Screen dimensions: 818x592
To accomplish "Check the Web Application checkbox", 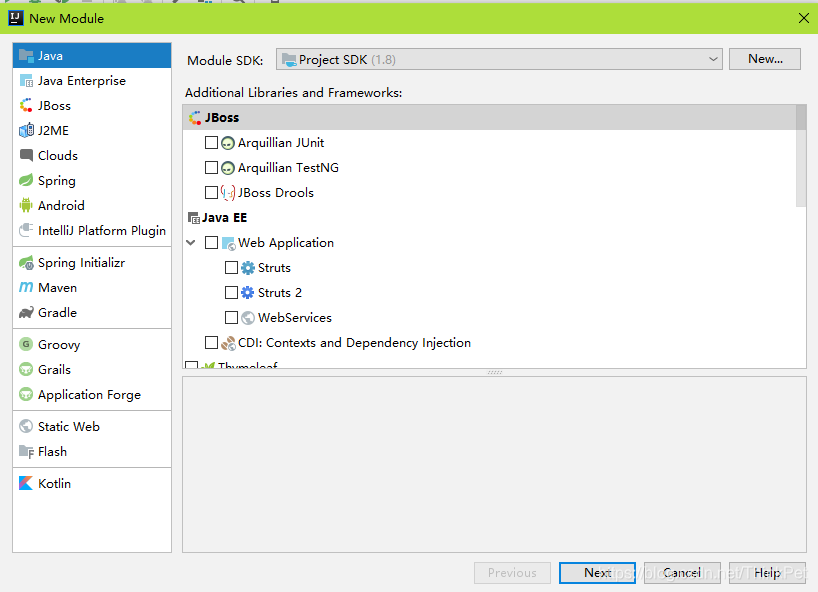I will tap(211, 243).
